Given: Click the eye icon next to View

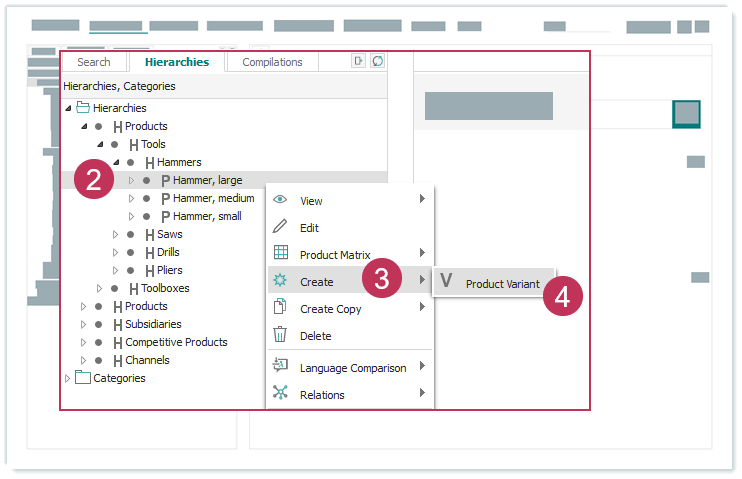Looking at the screenshot, I should (281, 200).
